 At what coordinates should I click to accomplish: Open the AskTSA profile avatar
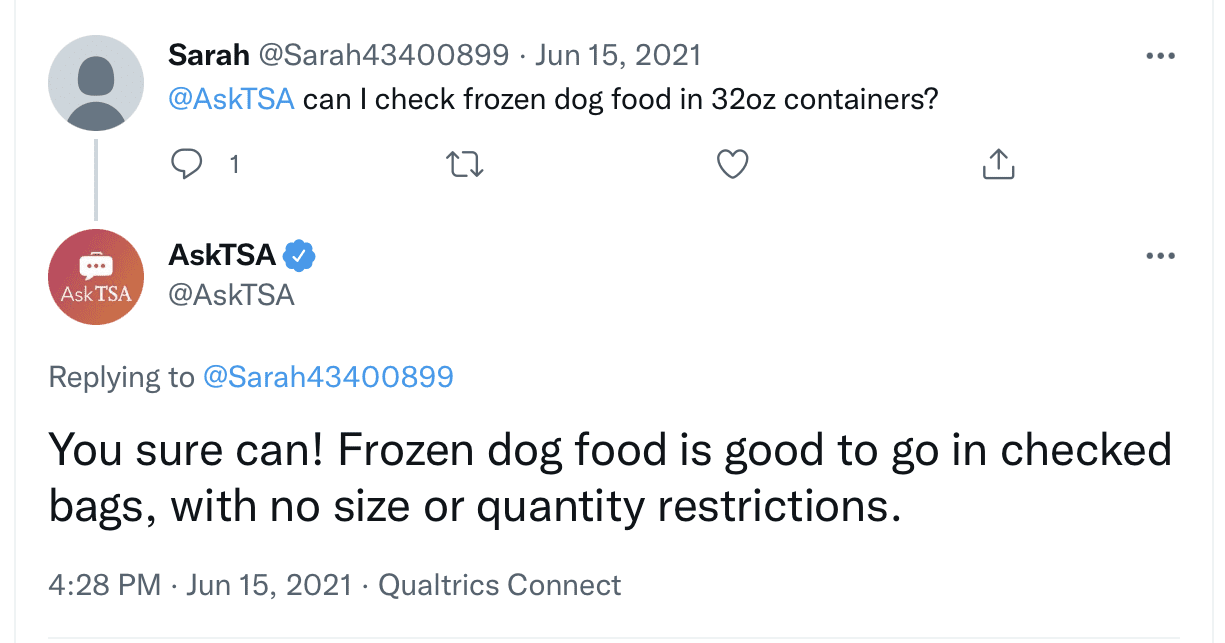96,277
